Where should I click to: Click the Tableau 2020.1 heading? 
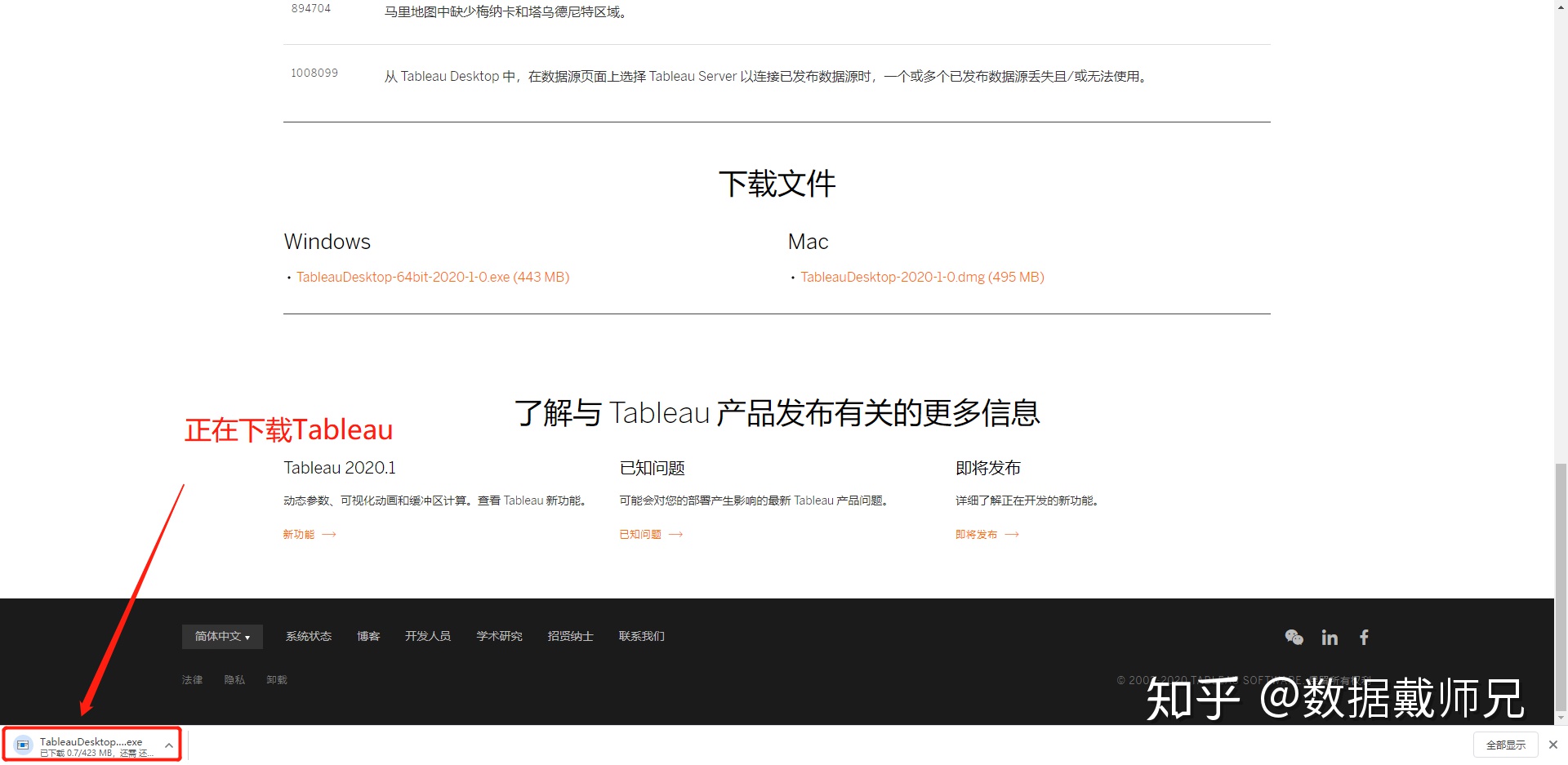[x=340, y=468]
